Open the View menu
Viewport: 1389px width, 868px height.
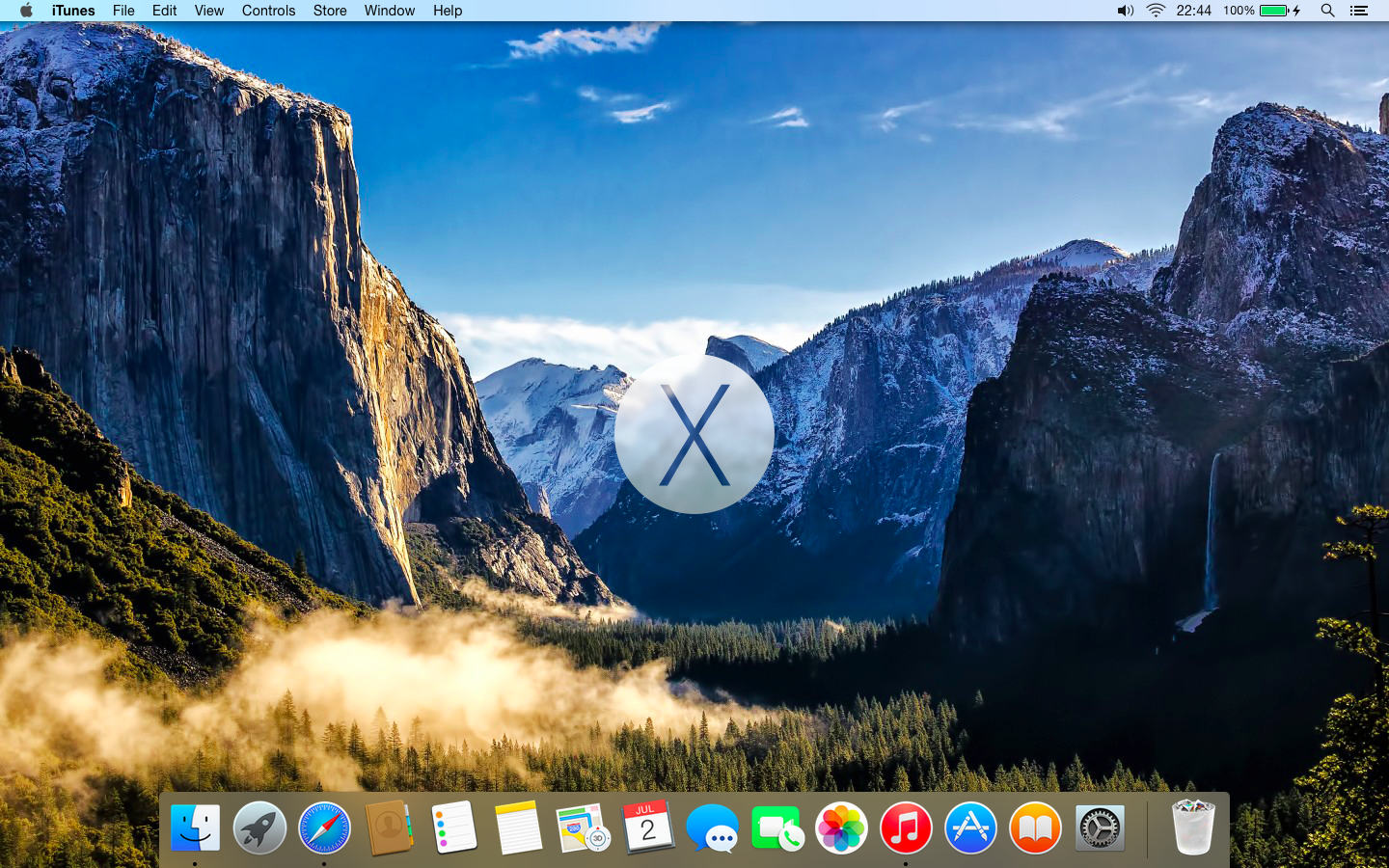tap(209, 11)
